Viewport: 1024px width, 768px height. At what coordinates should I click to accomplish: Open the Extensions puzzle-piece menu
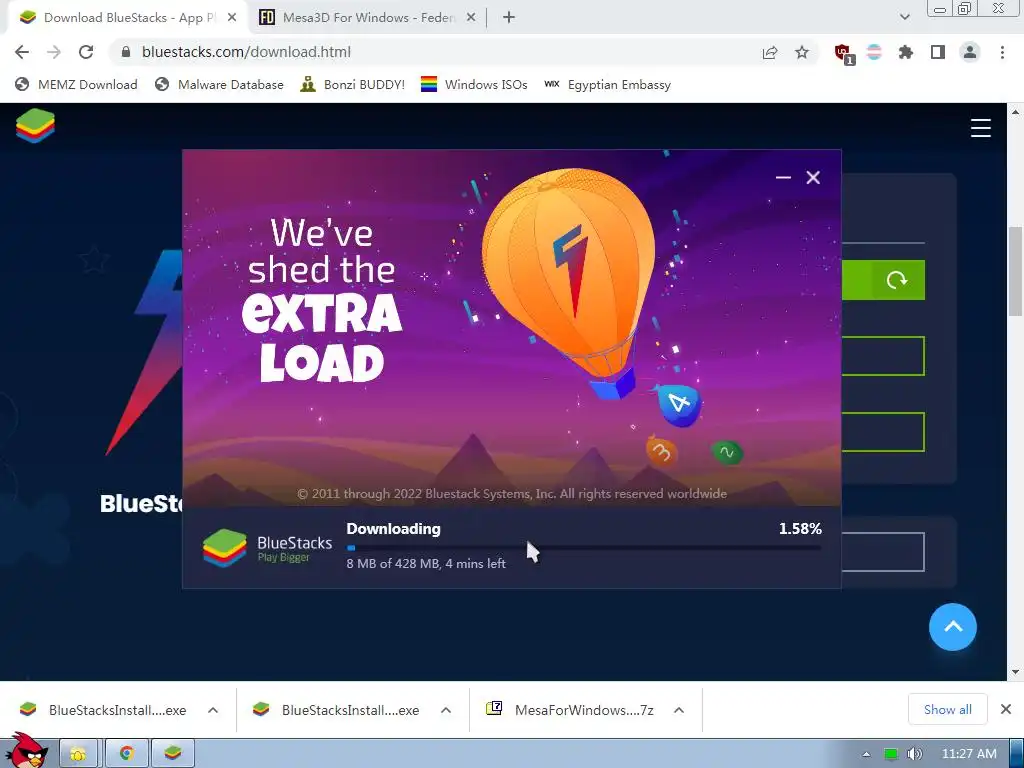[906, 52]
